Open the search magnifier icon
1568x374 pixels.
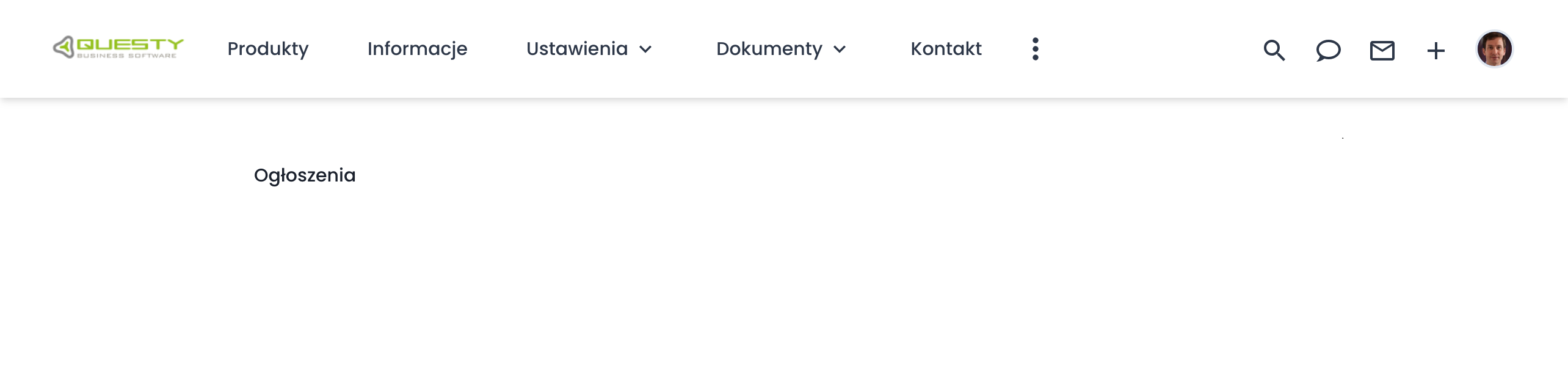coord(1274,50)
